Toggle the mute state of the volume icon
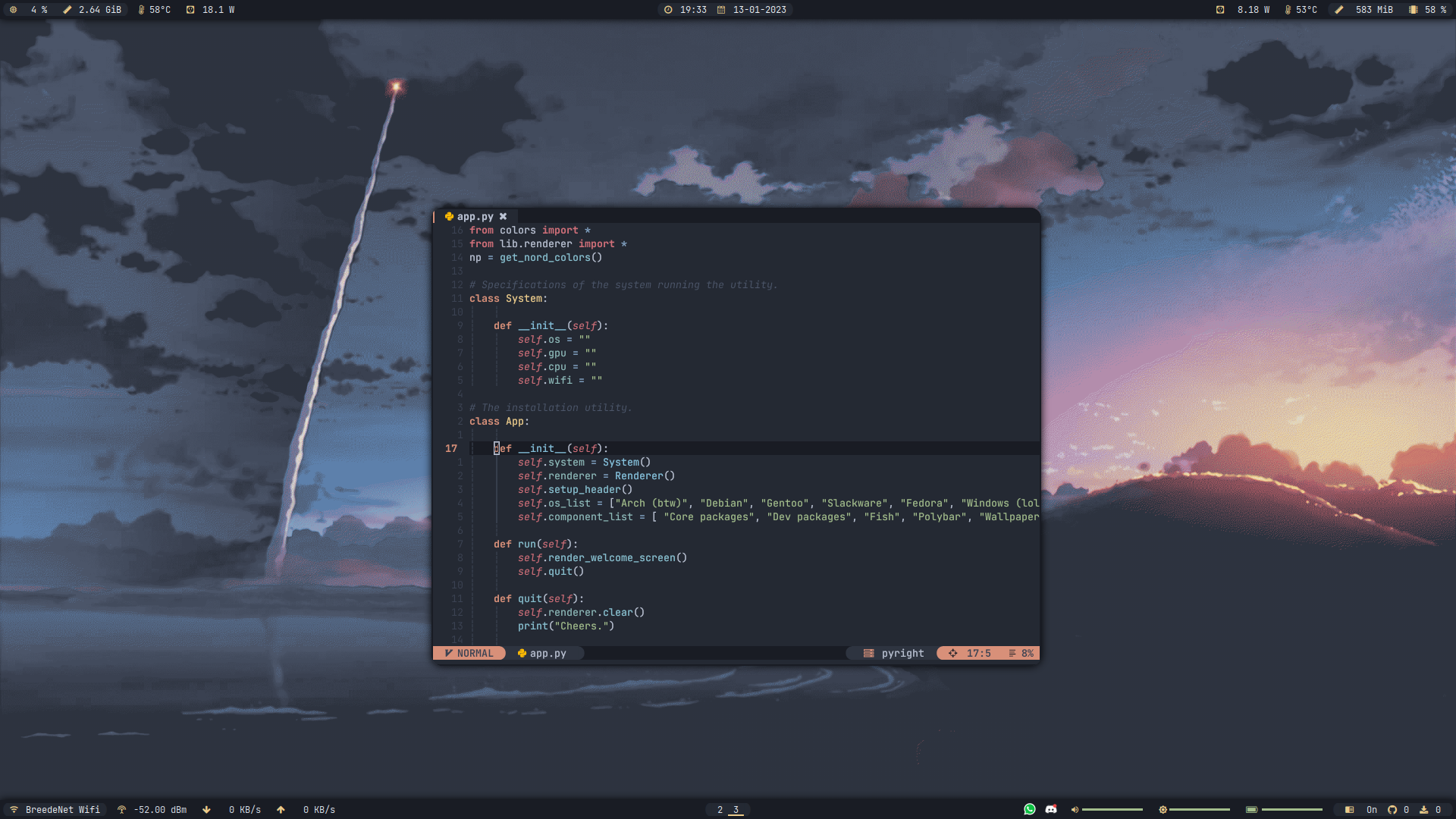 [x=1075, y=809]
